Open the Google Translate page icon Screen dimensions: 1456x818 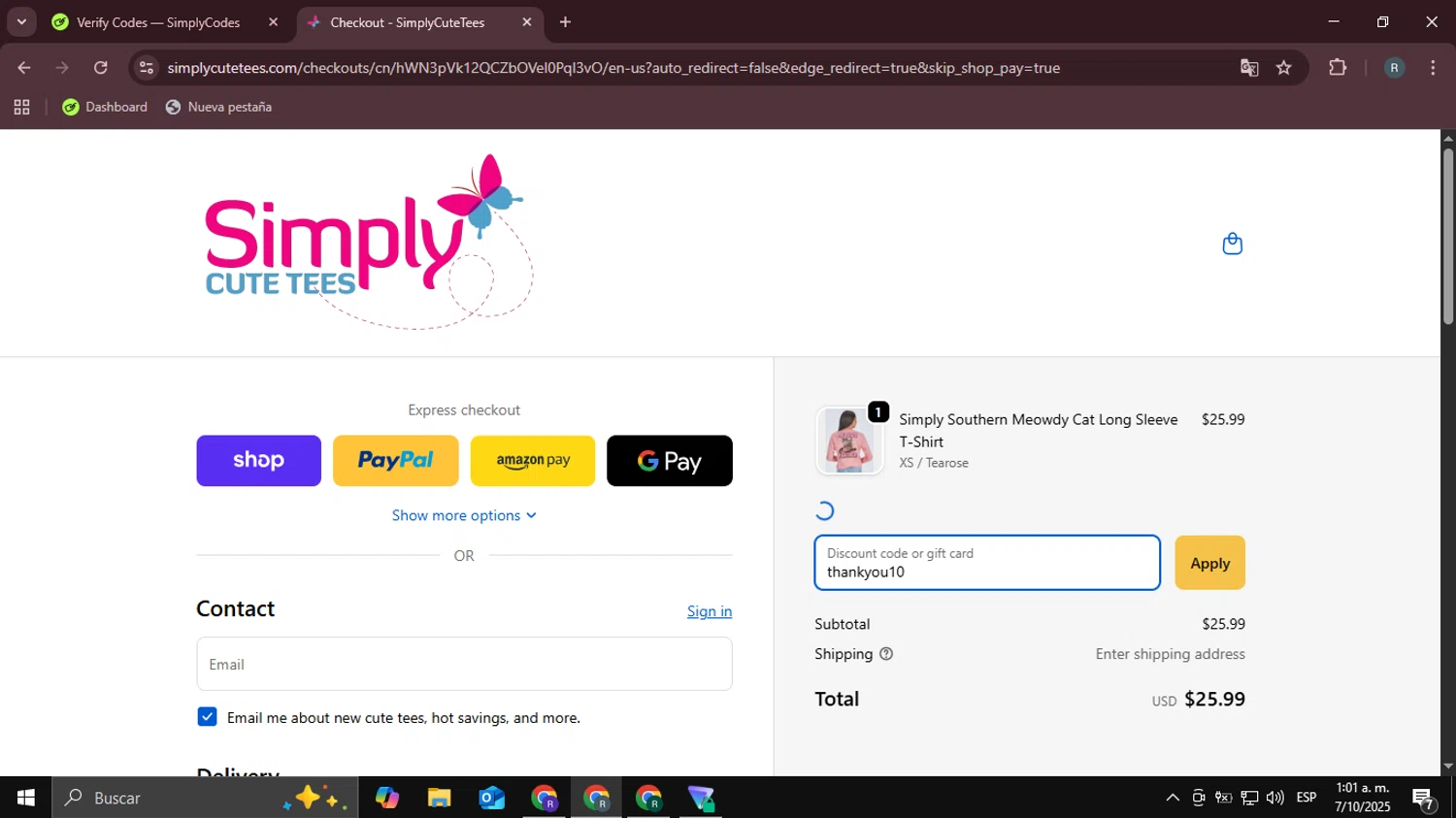(1249, 68)
